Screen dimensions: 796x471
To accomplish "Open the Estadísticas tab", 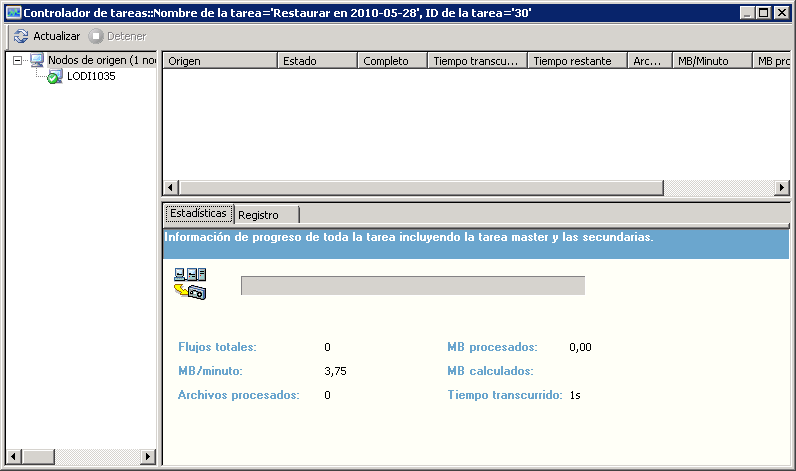I will (198, 214).
